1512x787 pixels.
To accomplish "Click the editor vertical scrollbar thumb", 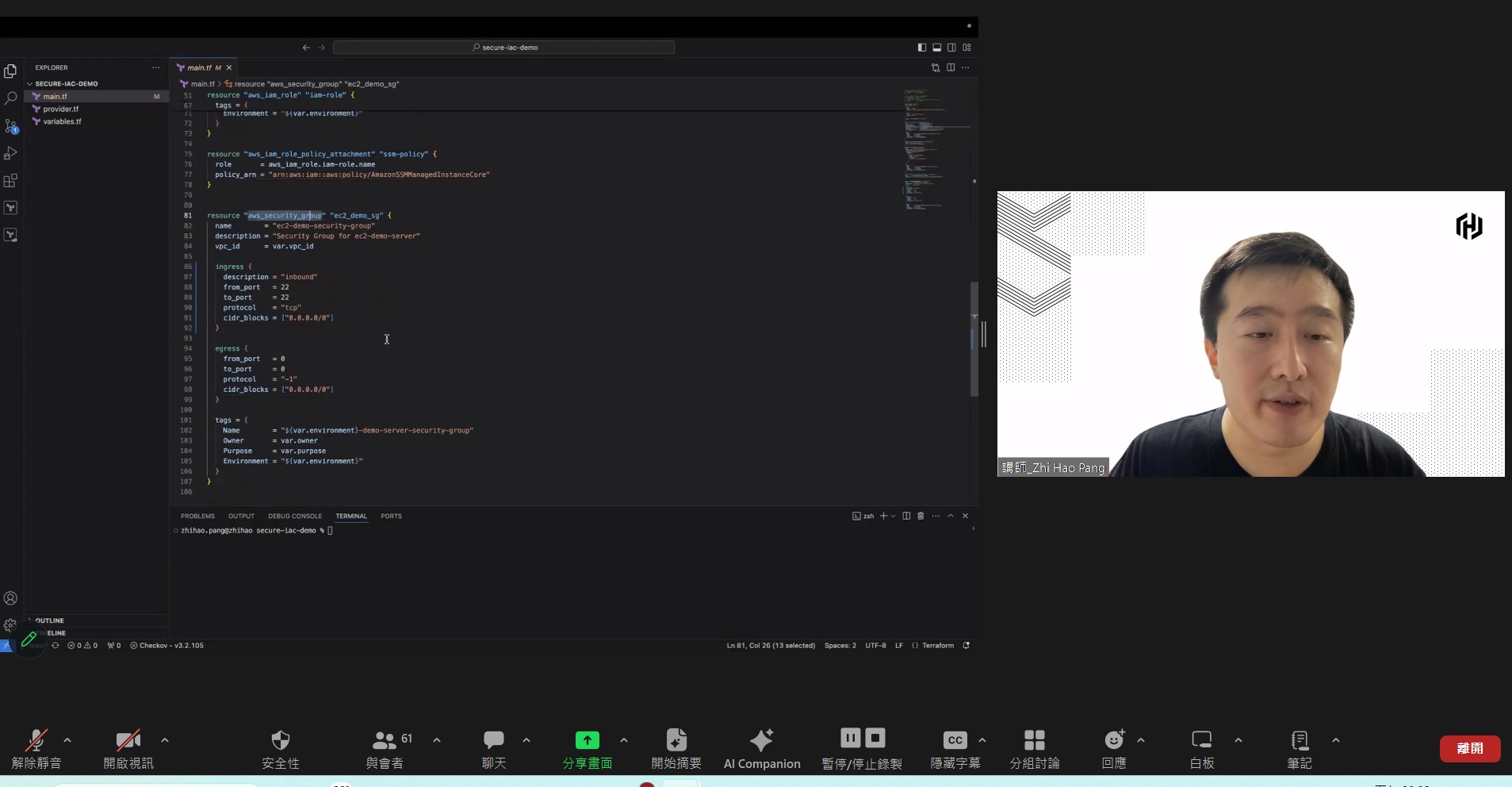I will (974, 339).
